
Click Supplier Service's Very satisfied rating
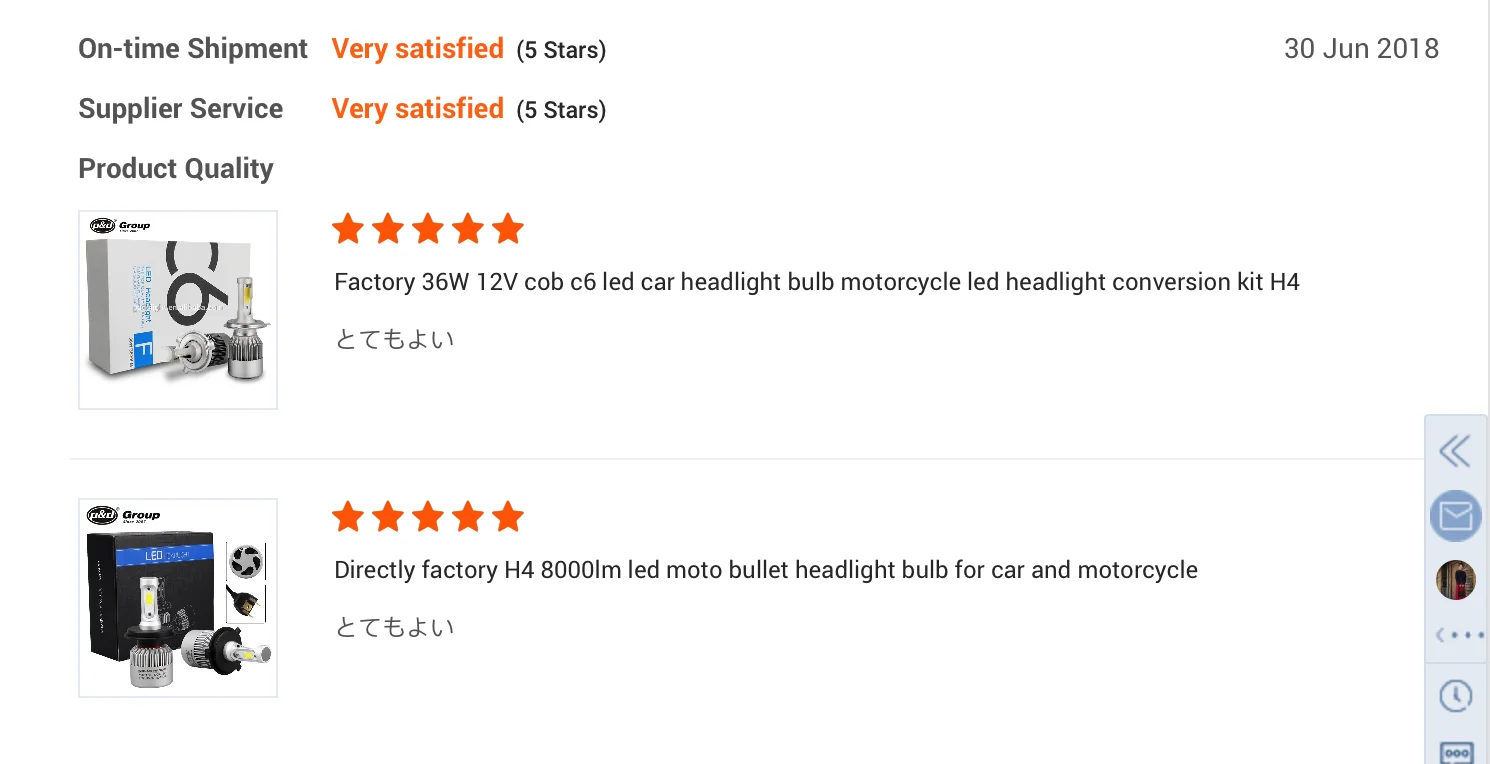[417, 109]
